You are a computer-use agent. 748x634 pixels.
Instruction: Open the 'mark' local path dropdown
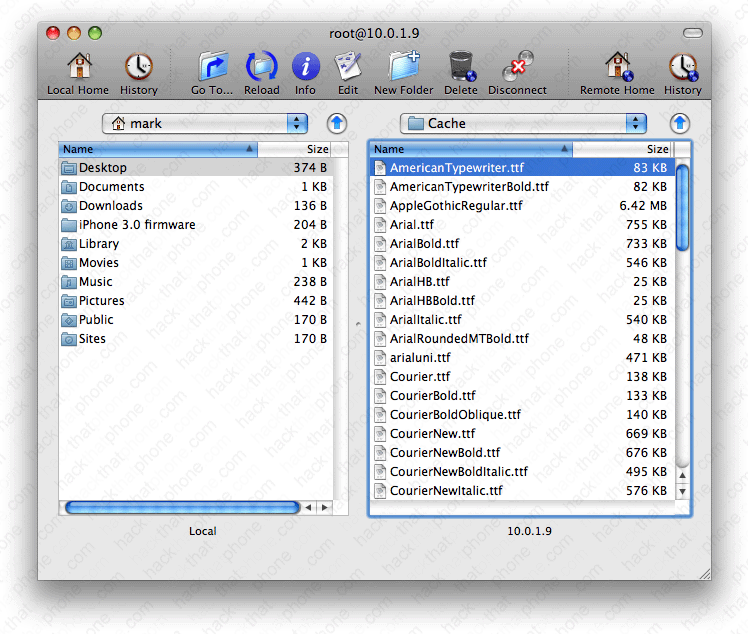coord(205,123)
